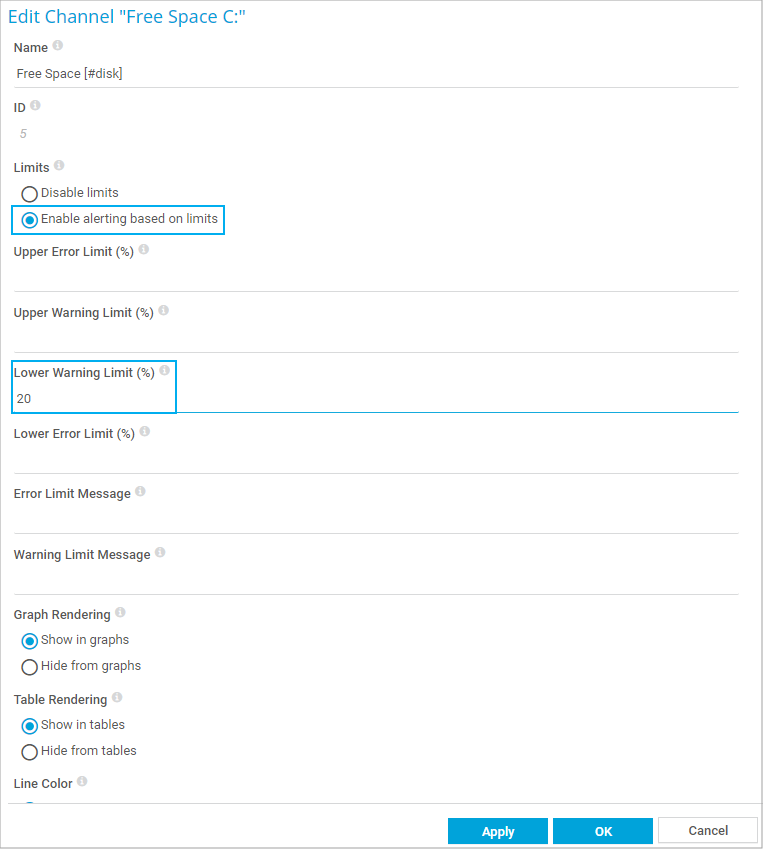Image resolution: width=763 pixels, height=849 pixels.
Task: Select Show in tables radio button
Action: [x=30, y=725]
